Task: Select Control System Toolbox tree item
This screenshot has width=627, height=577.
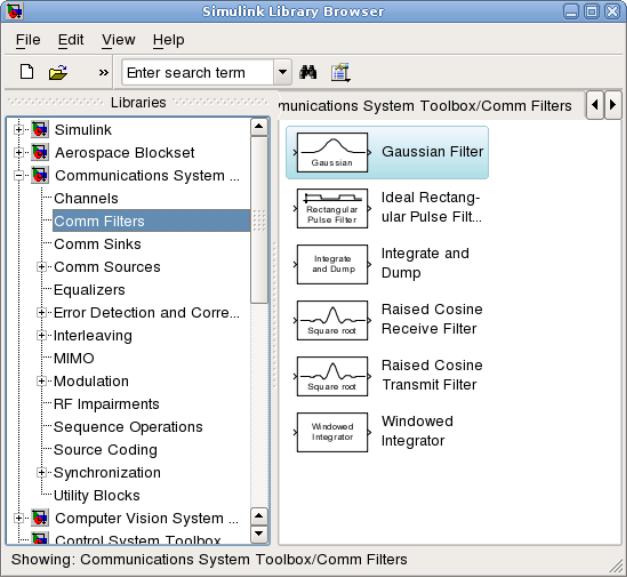Action: point(138,539)
